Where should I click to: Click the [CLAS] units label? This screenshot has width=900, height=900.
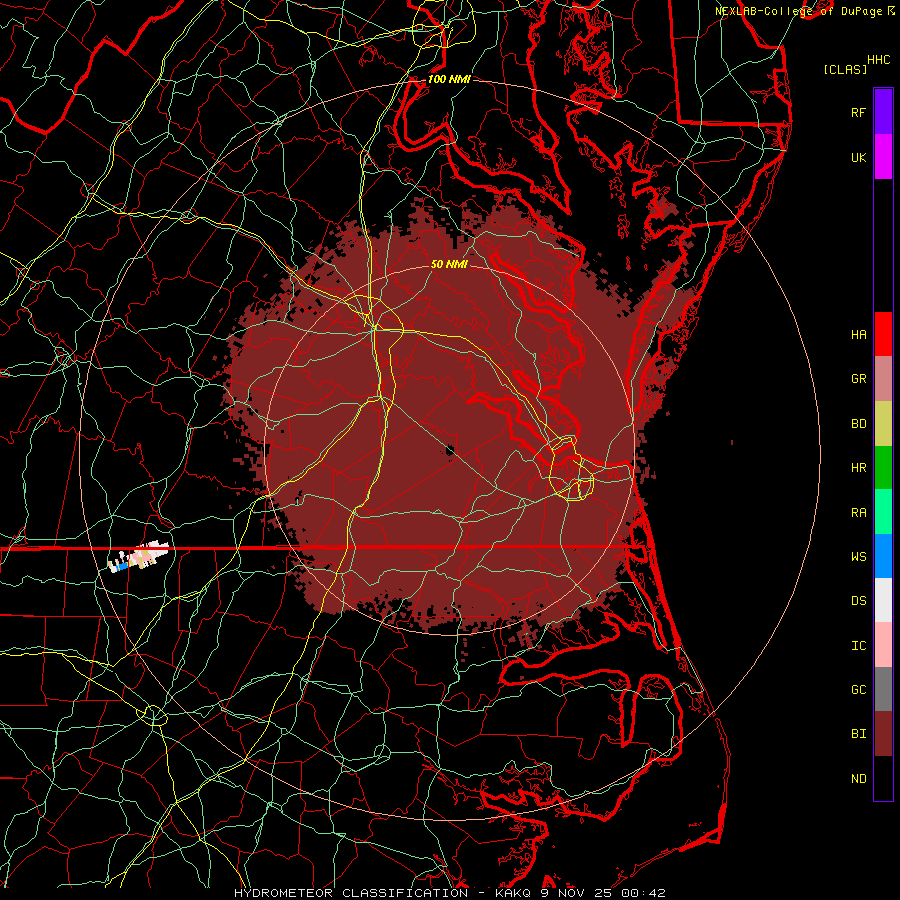[x=845, y=70]
